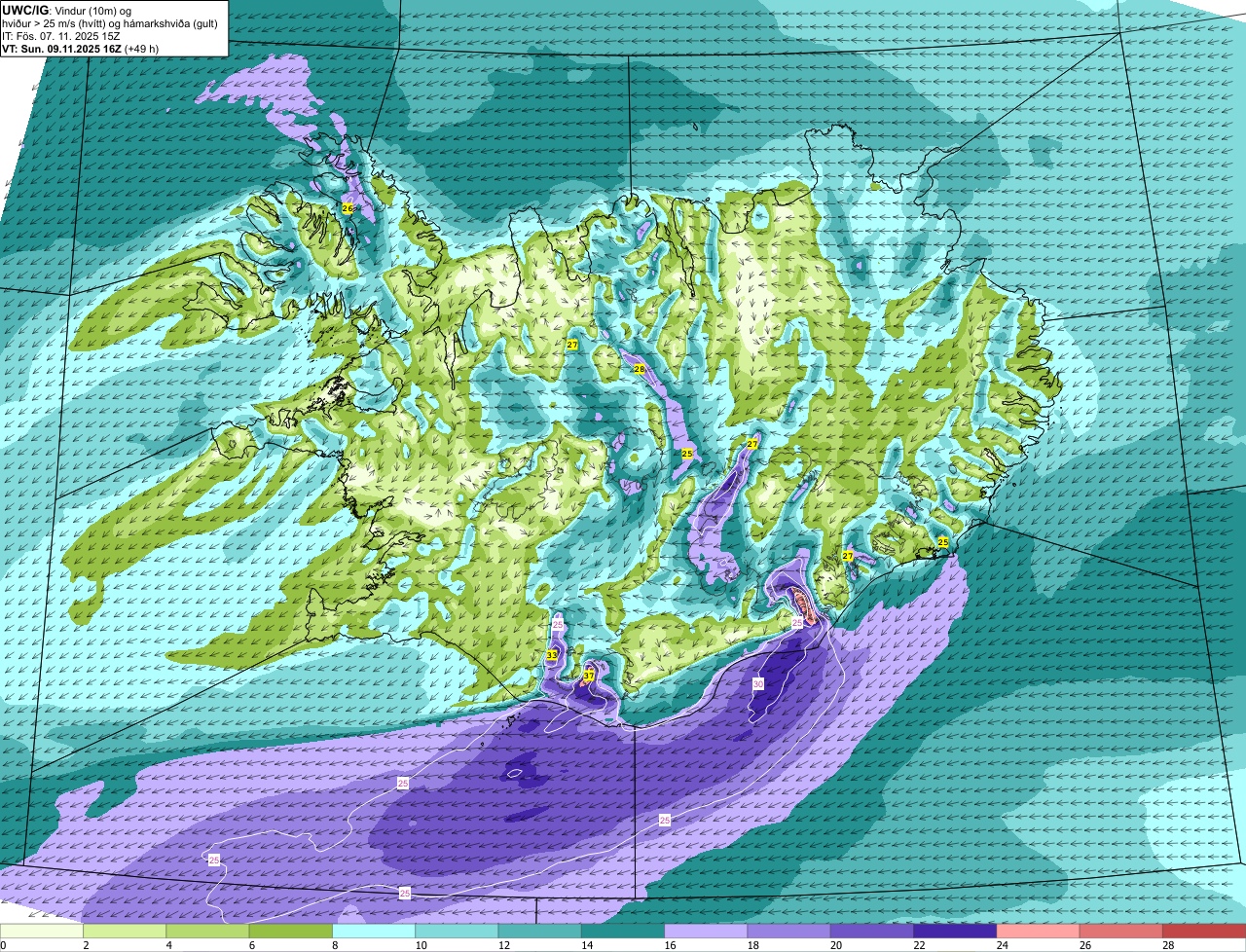The image size is (1246, 952).
Task: Click the 6–8 m/s olive green legend swatch
Action: tap(291, 932)
